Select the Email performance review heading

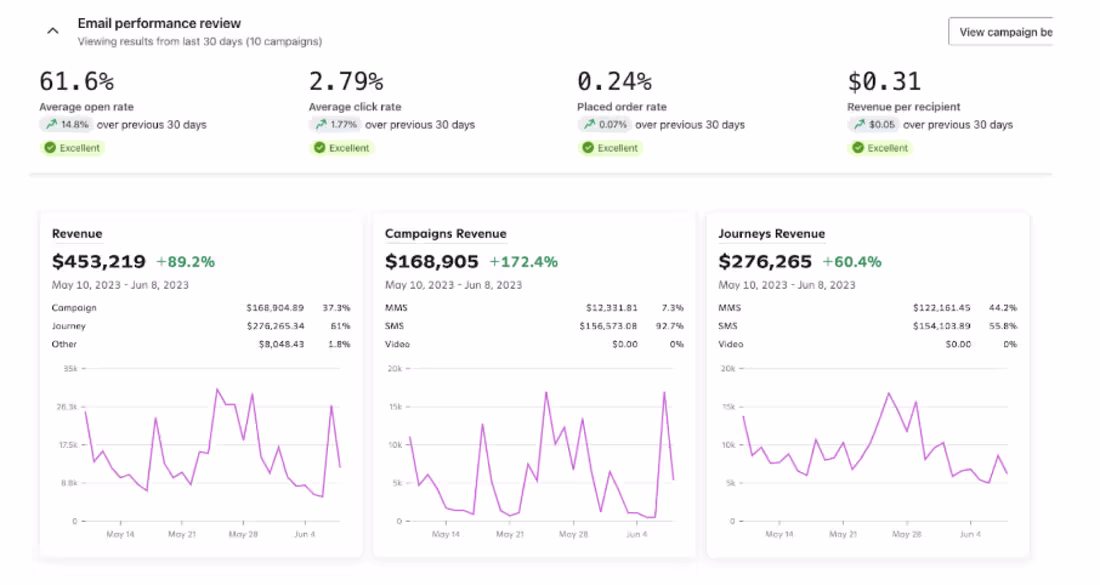click(159, 23)
